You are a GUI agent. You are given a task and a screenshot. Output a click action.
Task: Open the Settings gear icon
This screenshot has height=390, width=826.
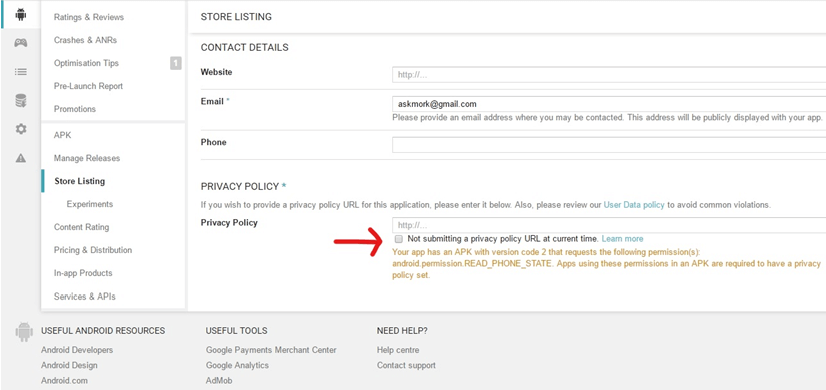coord(21,129)
